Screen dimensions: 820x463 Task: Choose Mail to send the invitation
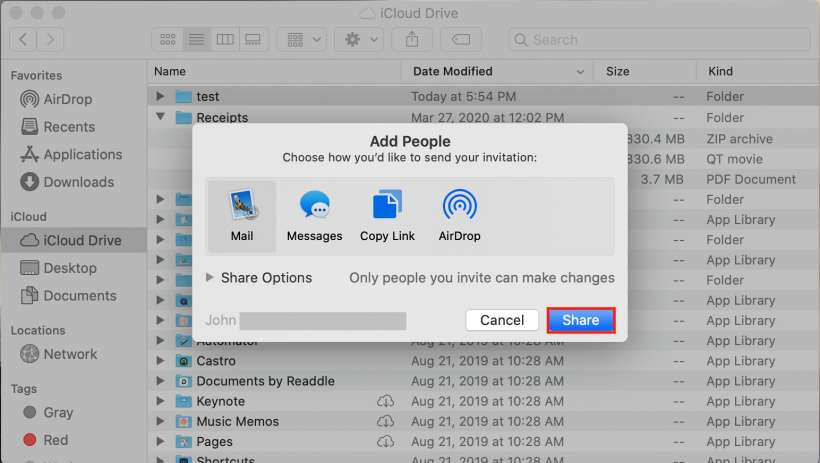(x=242, y=216)
